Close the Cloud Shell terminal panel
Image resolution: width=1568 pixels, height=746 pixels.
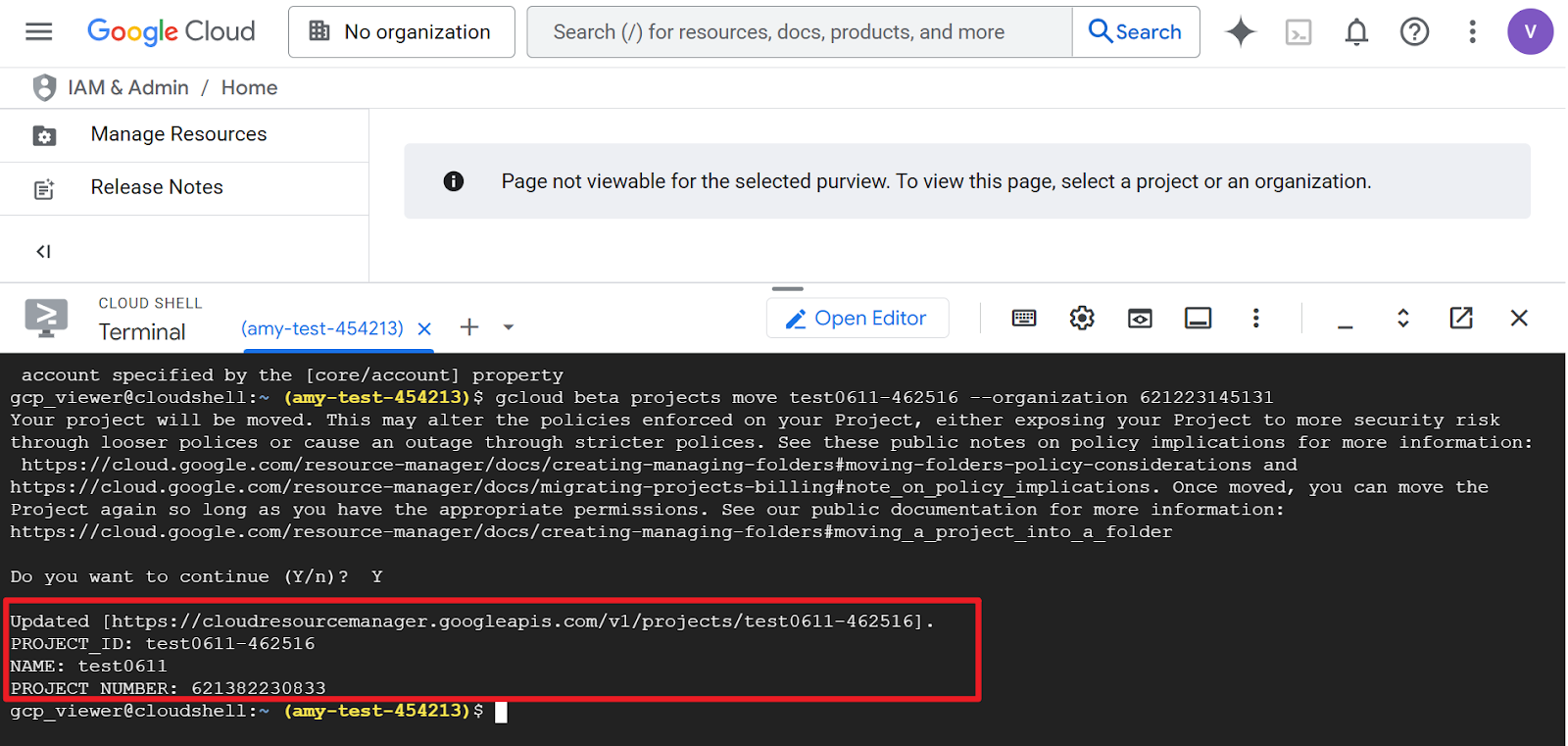tap(1519, 318)
